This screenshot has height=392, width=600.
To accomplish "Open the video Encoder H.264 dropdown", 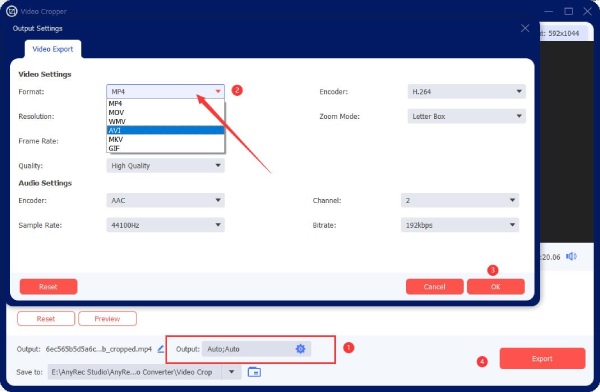I will tap(466, 91).
